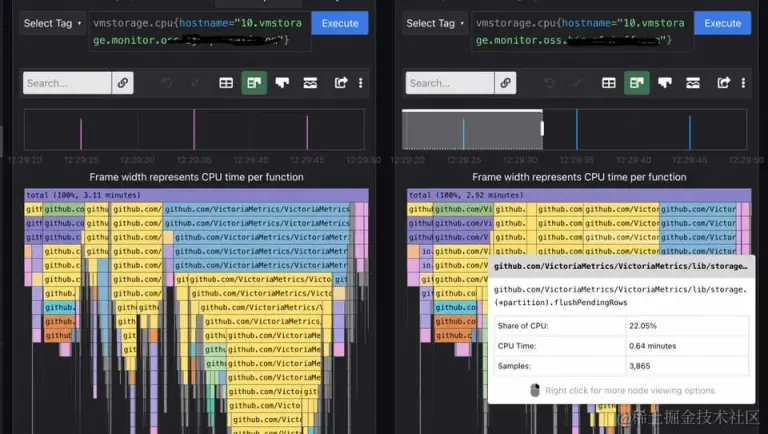
Task: Grab the right timeline selection edge handle
Action: click(x=542, y=128)
